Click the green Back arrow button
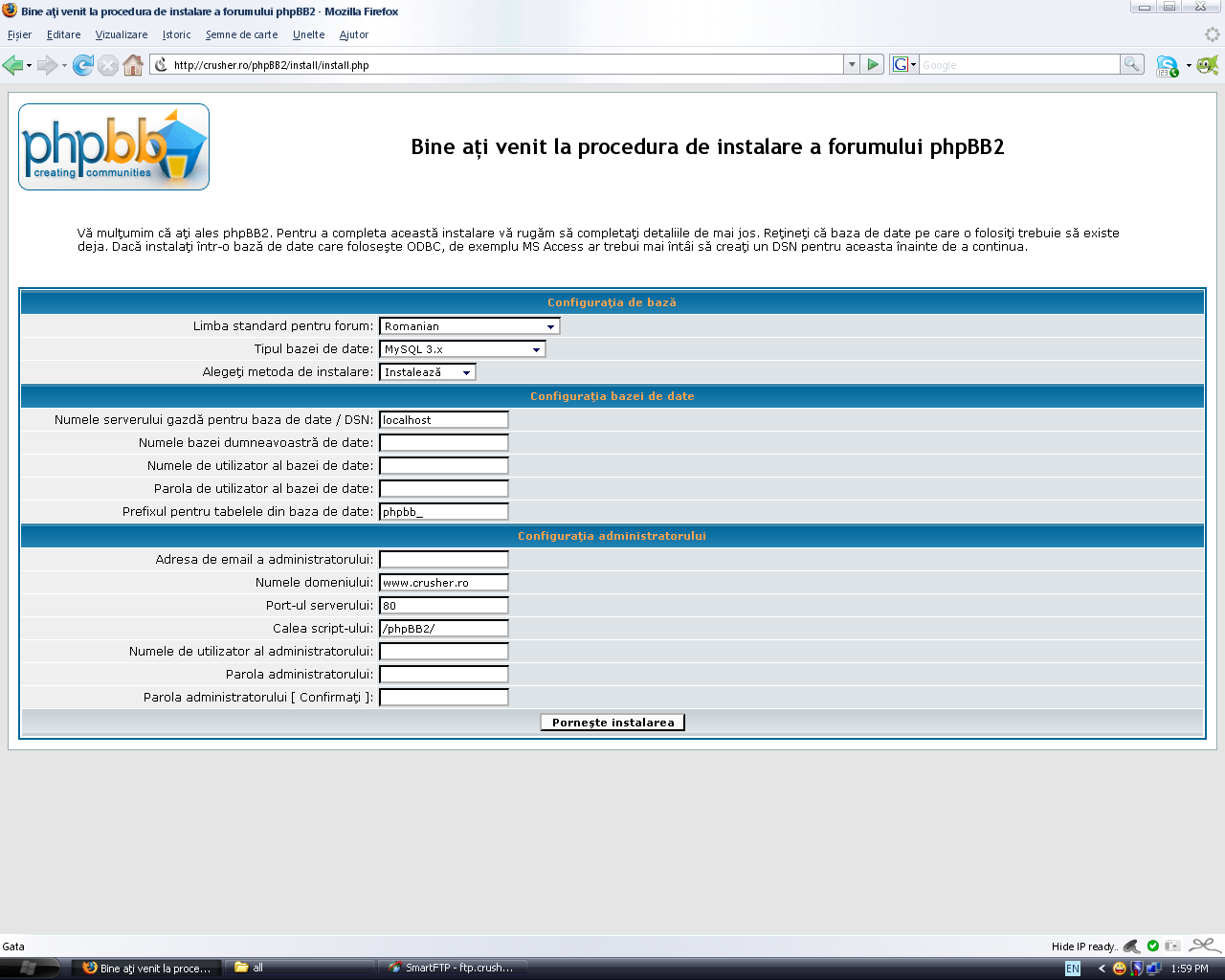The height and width of the screenshot is (980, 1225). click(x=12, y=65)
